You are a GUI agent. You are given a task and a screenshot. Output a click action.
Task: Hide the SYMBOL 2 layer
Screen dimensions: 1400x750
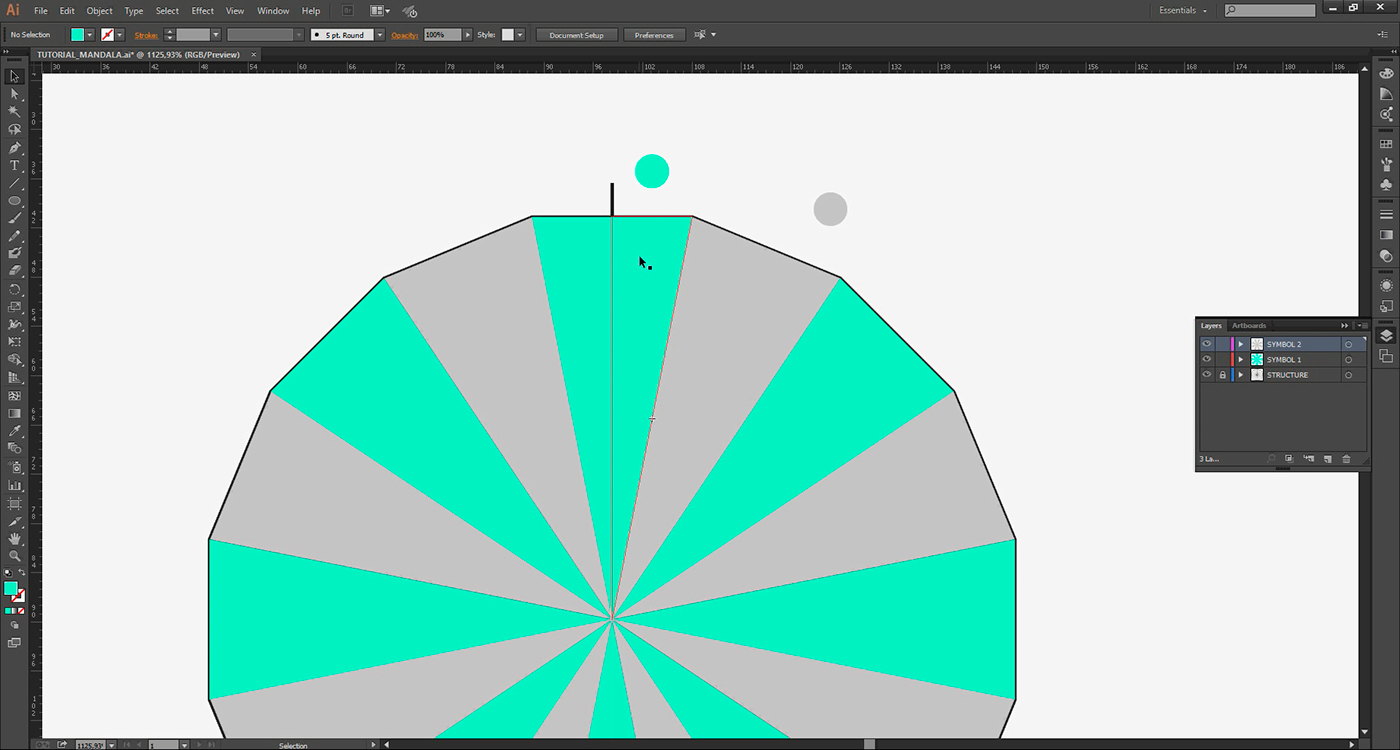pos(1207,344)
